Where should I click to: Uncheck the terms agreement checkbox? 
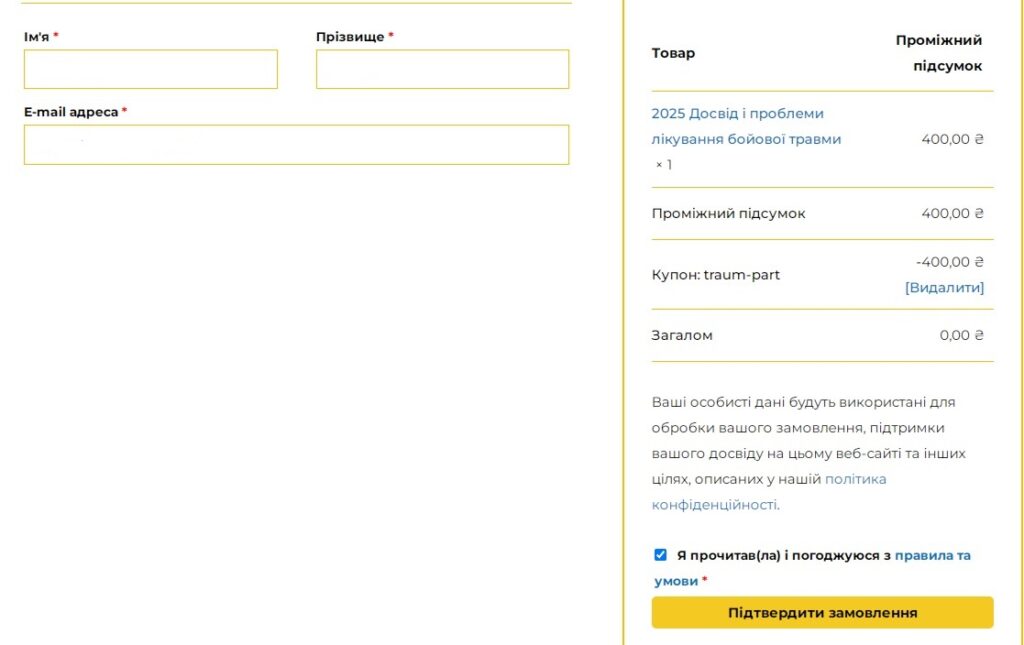pos(660,555)
